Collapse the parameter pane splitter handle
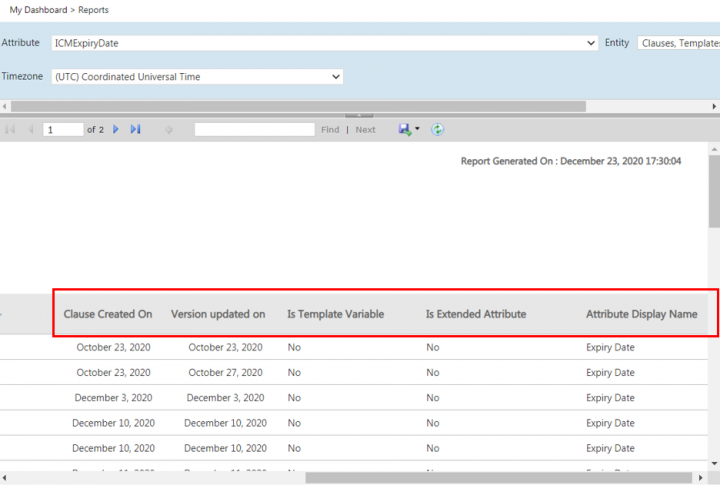The image size is (720, 485). coord(359,116)
